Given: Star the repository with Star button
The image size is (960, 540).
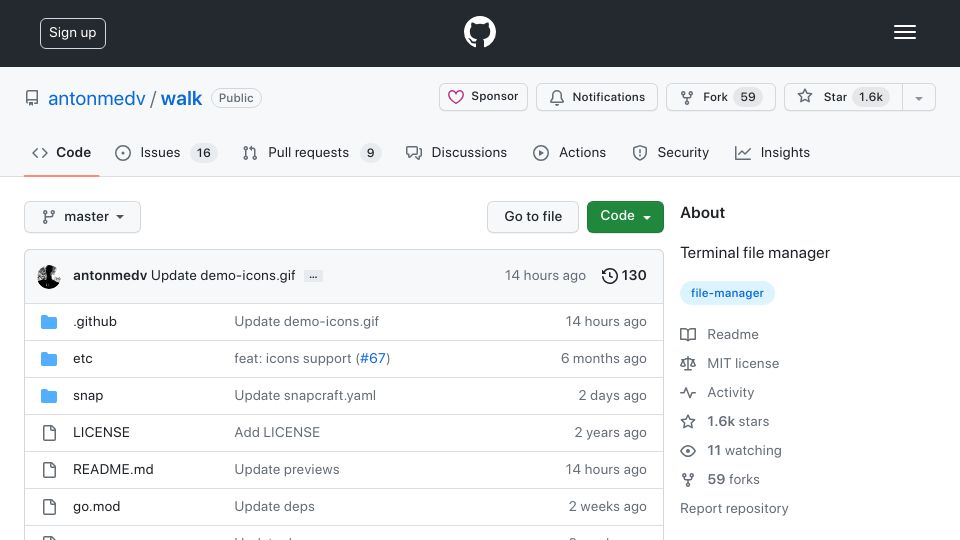Looking at the screenshot, I should (x=843, y=97).
